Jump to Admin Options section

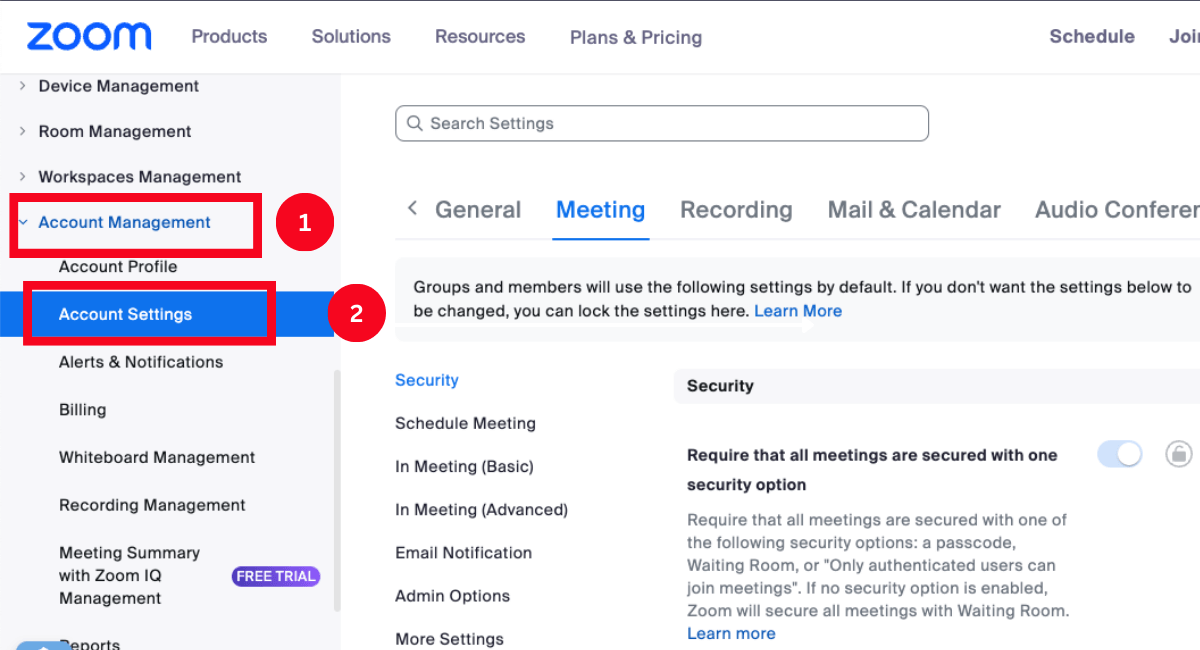coord(452,596)
